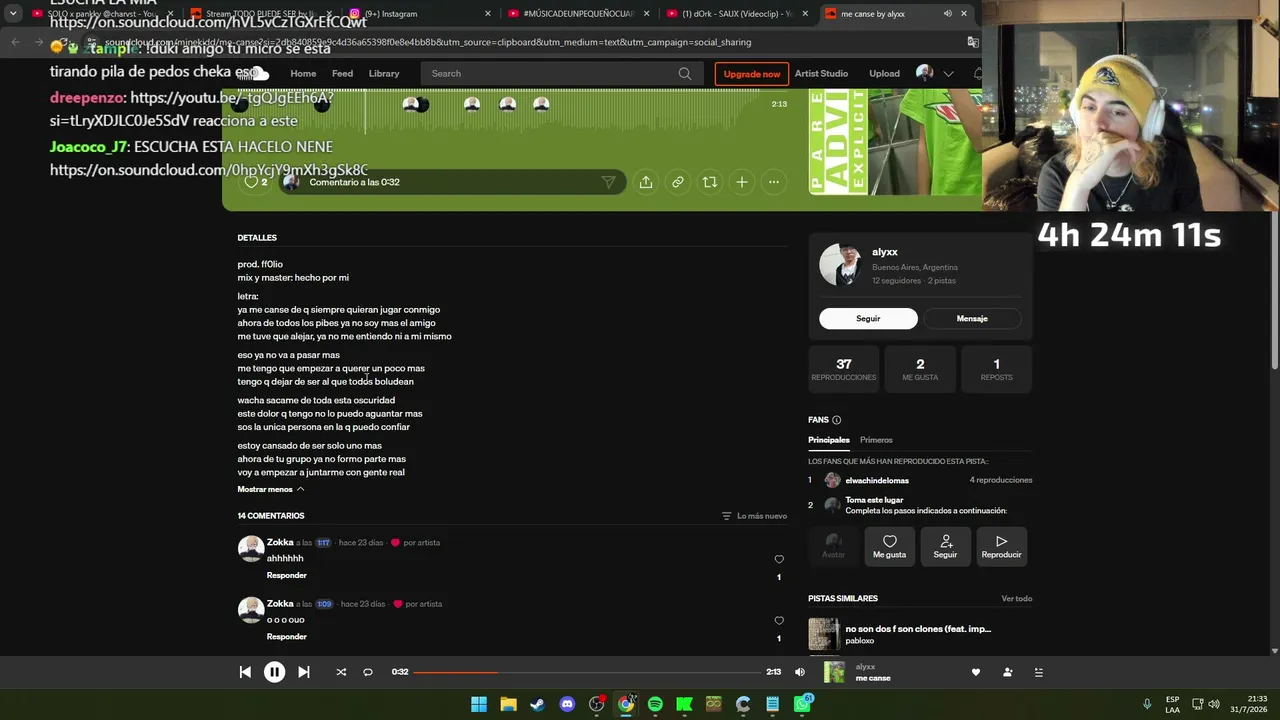The width and height of the screenshot is (1280, 720).
Task: Open the Home page in SoundCloud
Action: click(303, 73)
